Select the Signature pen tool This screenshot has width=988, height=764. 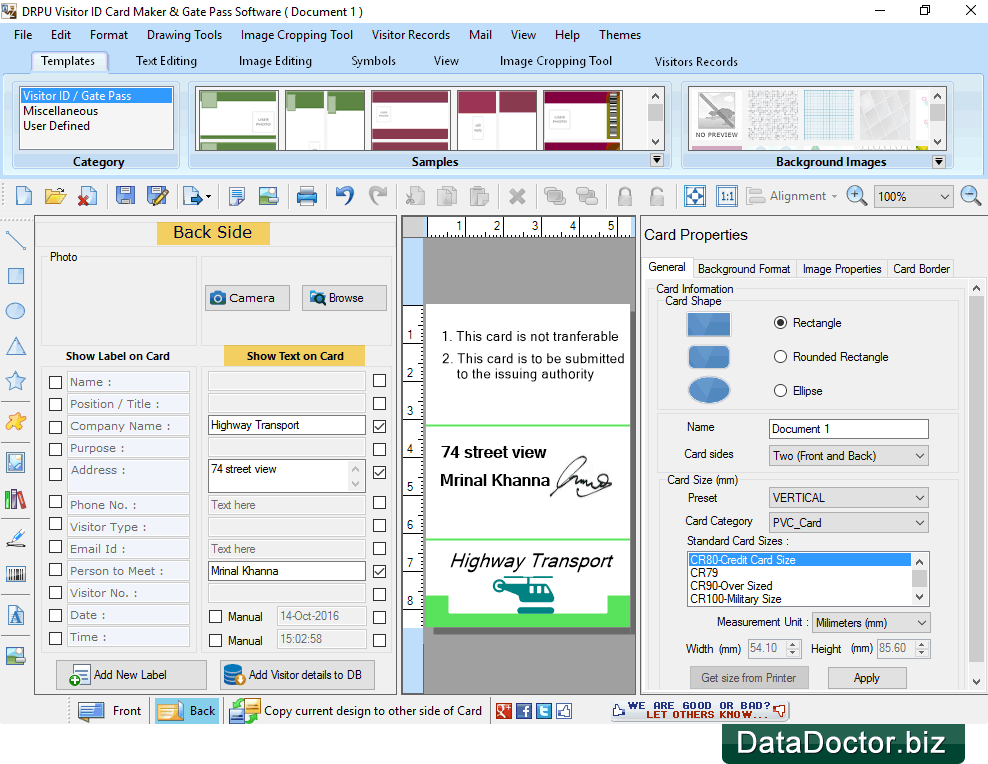(15, 537)
